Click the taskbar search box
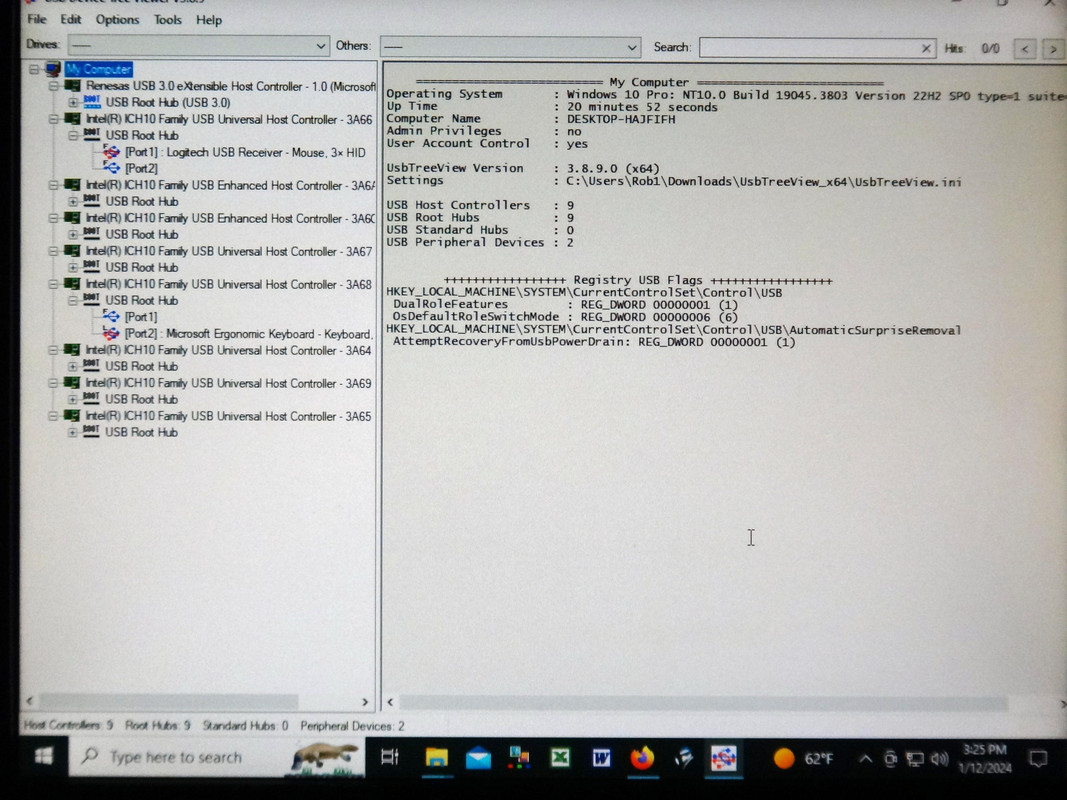Screen dimensions: 1067x800 216,757
